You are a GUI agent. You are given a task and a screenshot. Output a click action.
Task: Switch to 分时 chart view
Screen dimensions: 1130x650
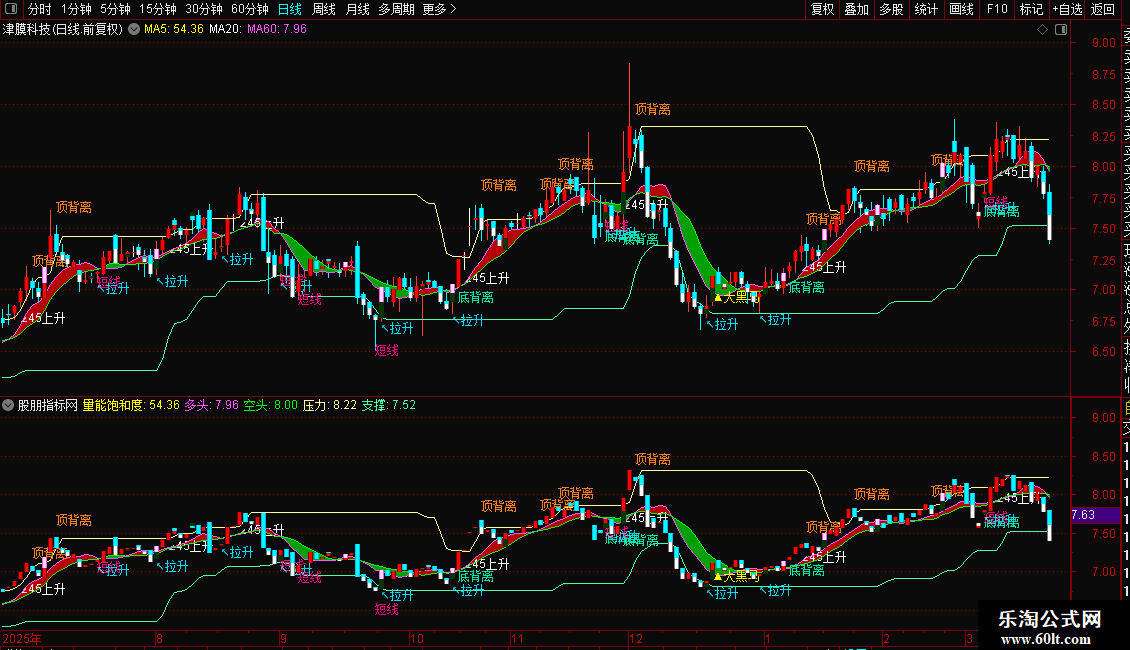coord(40,9)
